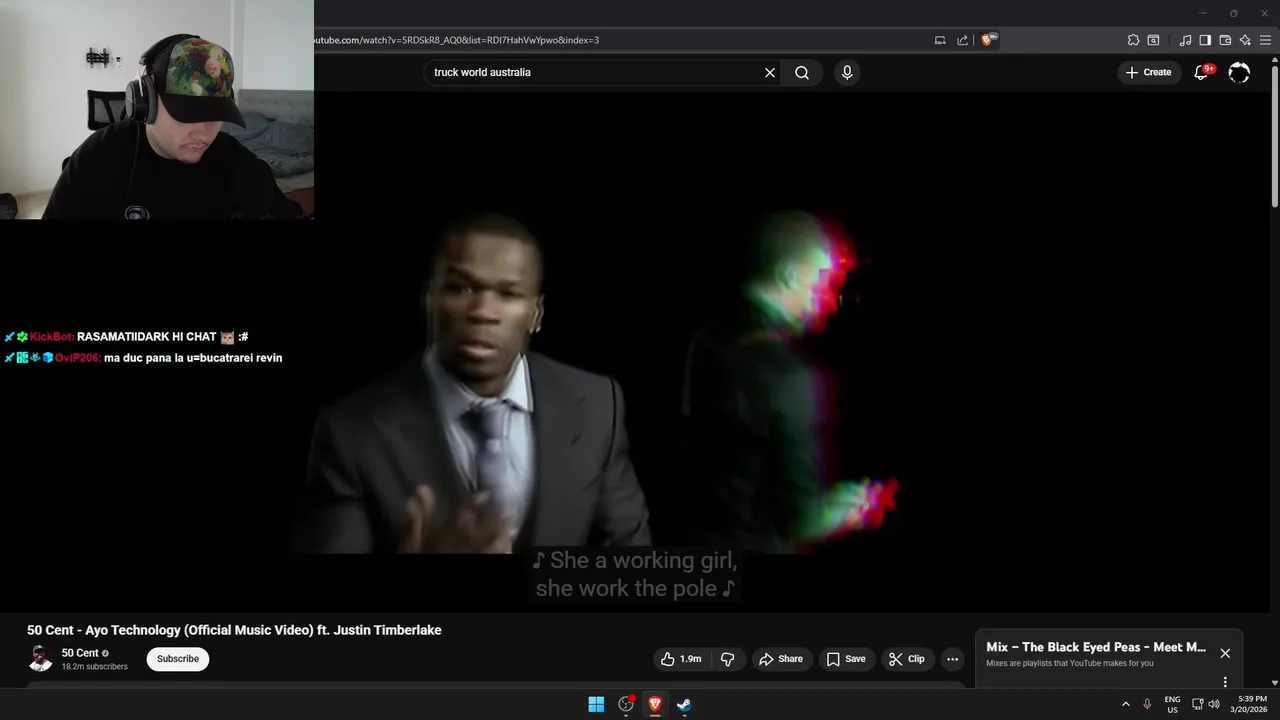Open the browser extensions puzzle icon

pos(1133,40)
